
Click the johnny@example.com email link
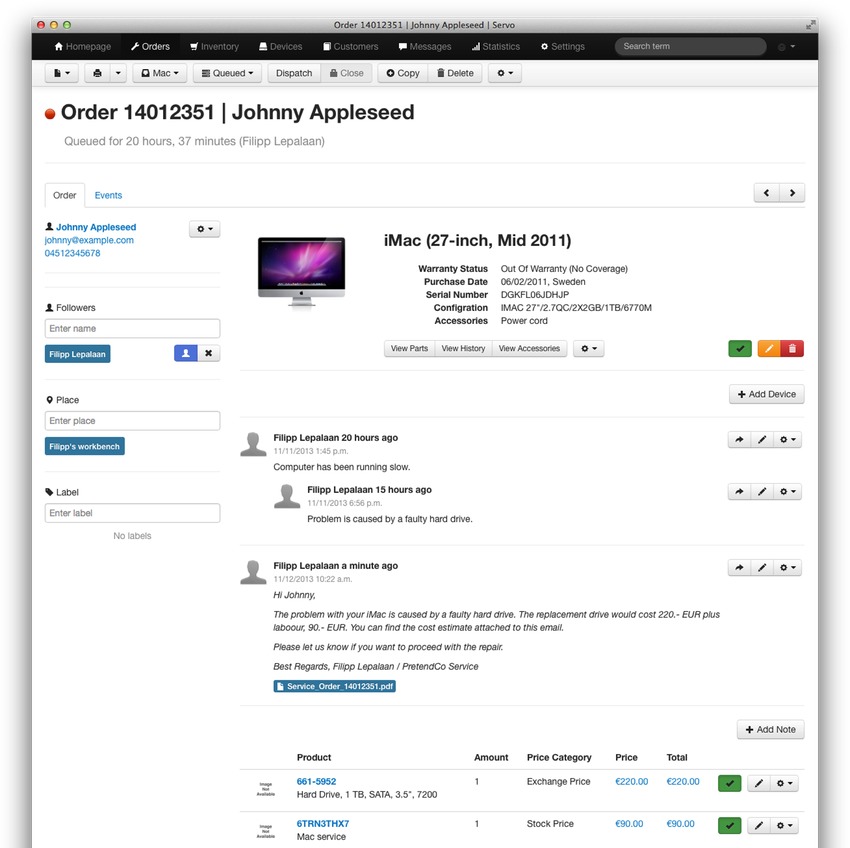pyautogui.click(x=89, y=240)
